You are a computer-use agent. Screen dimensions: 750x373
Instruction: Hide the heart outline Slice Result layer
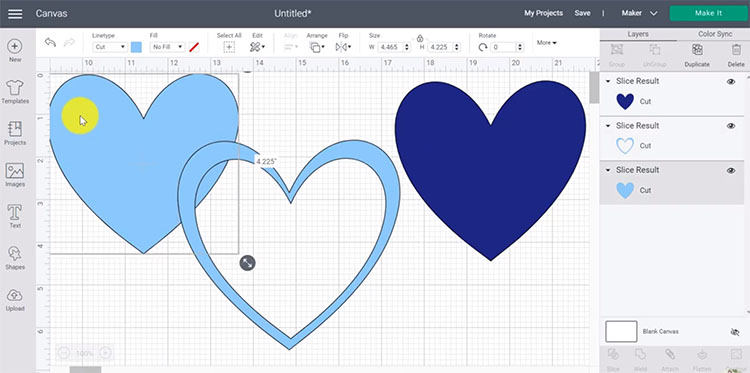coord(730,126)
